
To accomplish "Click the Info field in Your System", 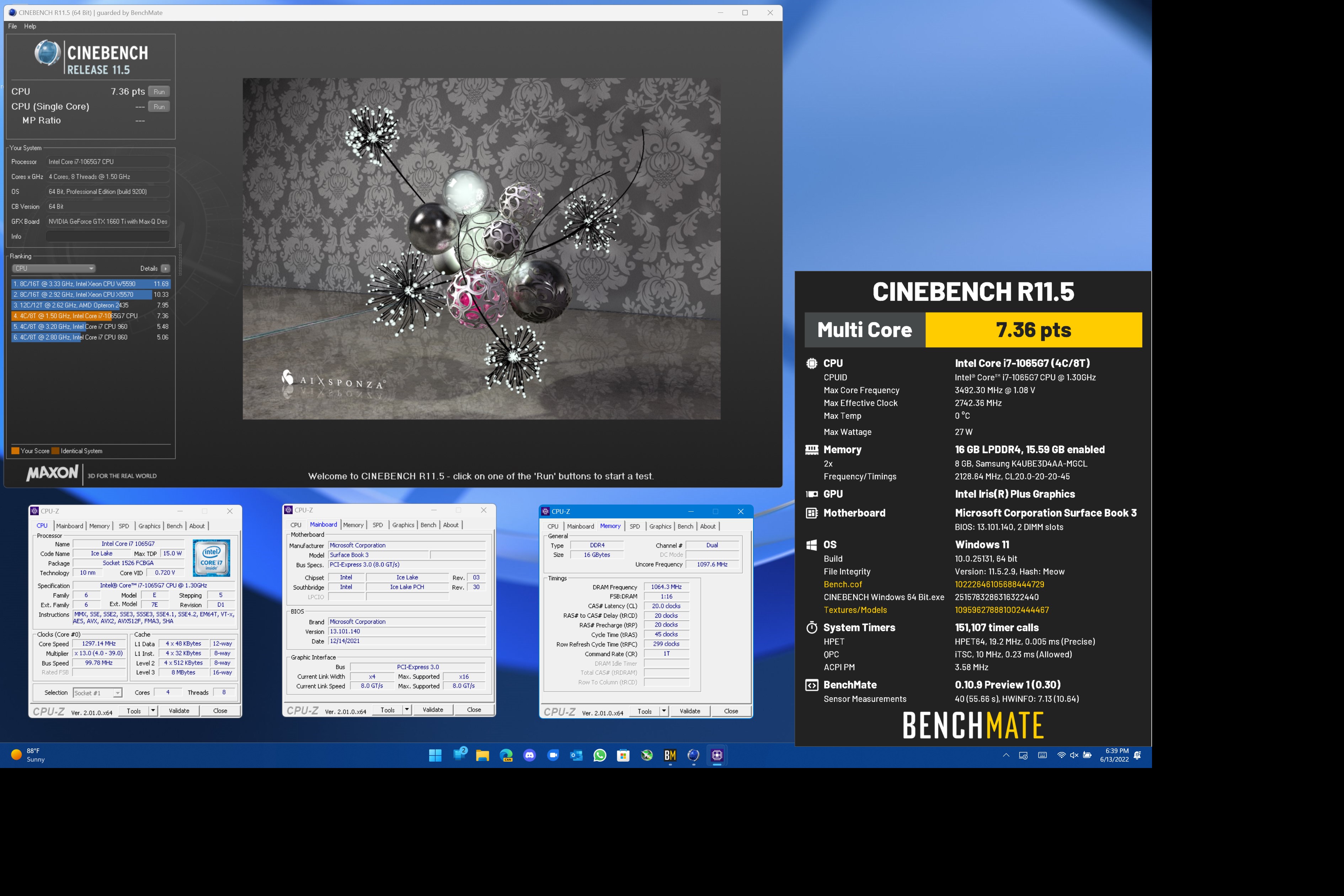I will pyautogui.click(x=107, y=236).
